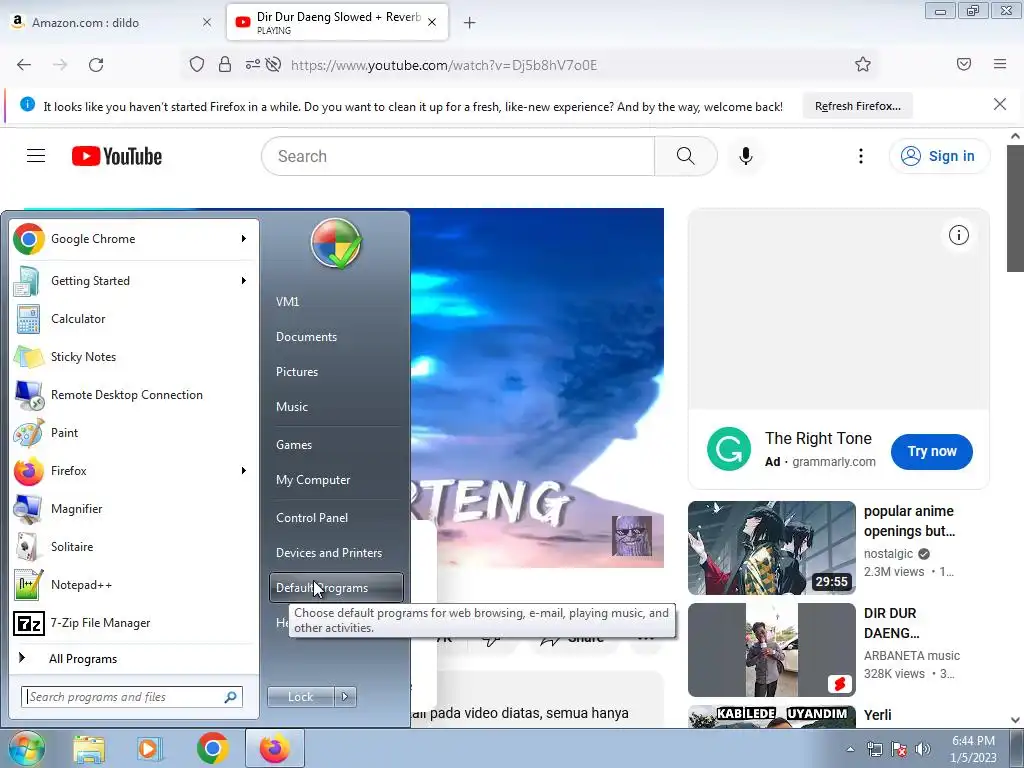
Task: Open Chrome from the taskbar
Action: (x=212, y=748)
